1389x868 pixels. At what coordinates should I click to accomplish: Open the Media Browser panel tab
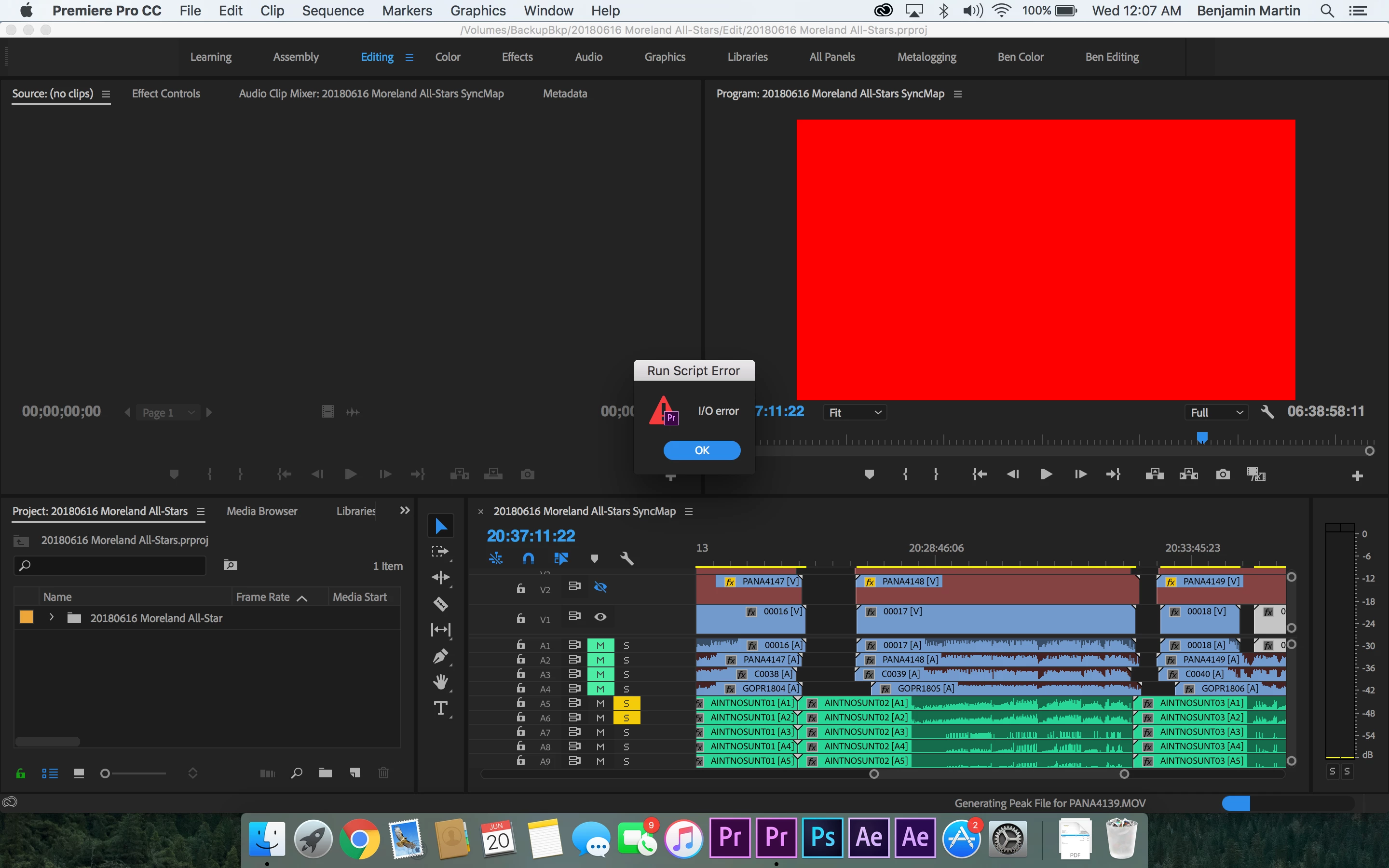click(x=262, y=511)
